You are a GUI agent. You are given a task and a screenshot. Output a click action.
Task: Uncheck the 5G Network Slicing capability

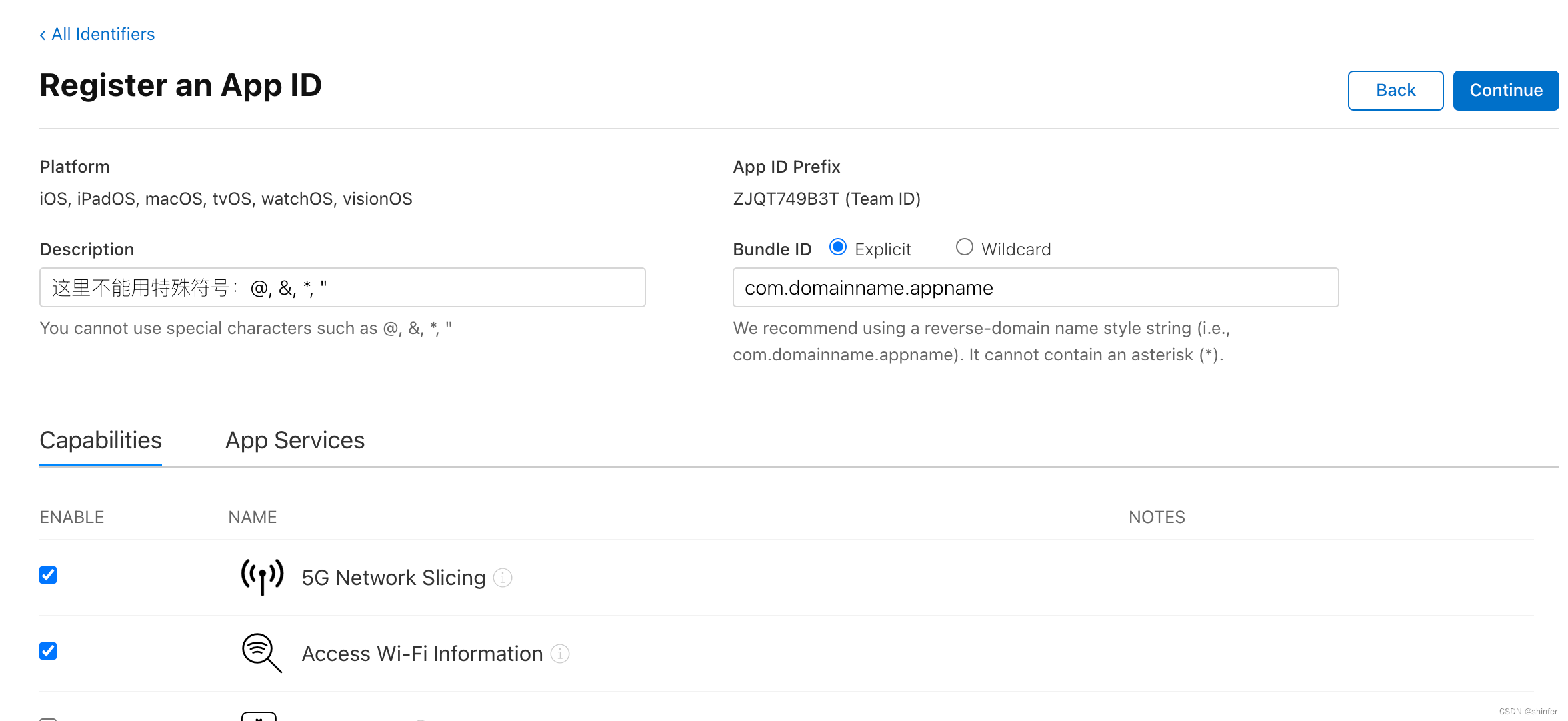(x=47, y=575)
